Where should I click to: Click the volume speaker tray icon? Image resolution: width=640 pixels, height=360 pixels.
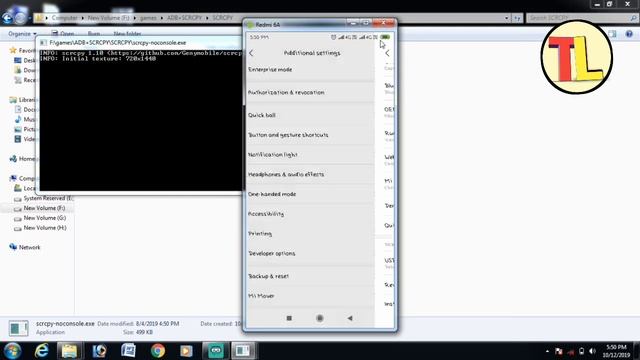pos(592,351)
